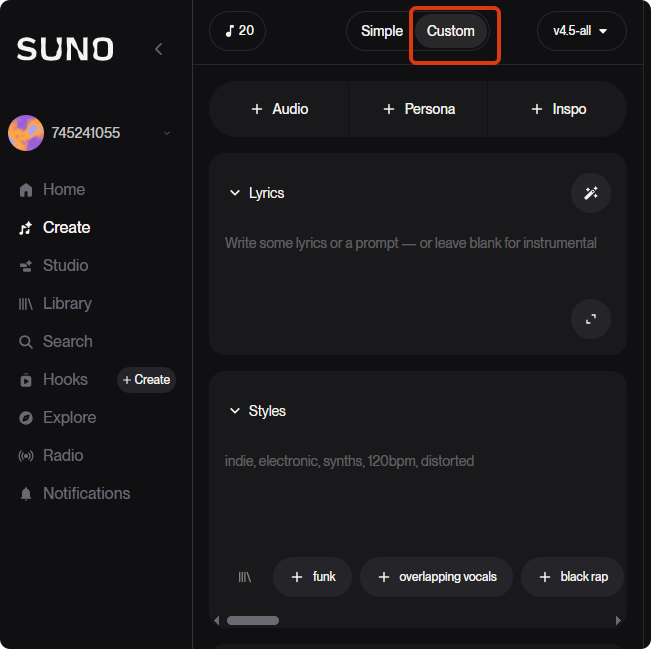
Task: Click the user profile avatar
Action: [26, 133]
